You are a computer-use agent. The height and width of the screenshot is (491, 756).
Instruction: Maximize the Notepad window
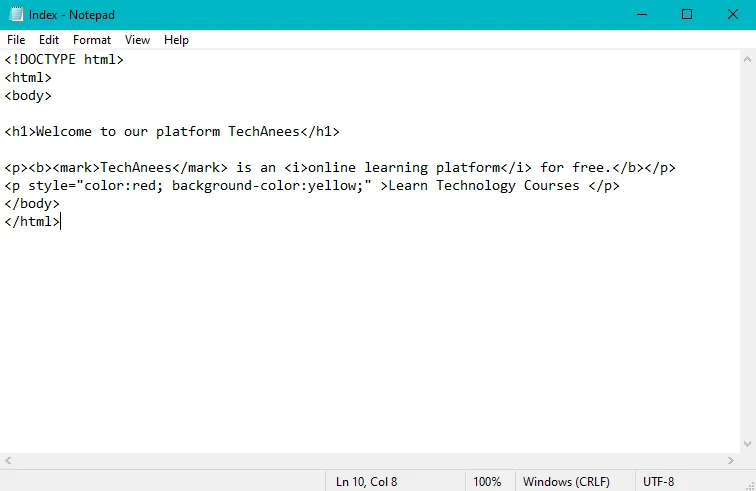pyautogui.click(x=687, y=14)
